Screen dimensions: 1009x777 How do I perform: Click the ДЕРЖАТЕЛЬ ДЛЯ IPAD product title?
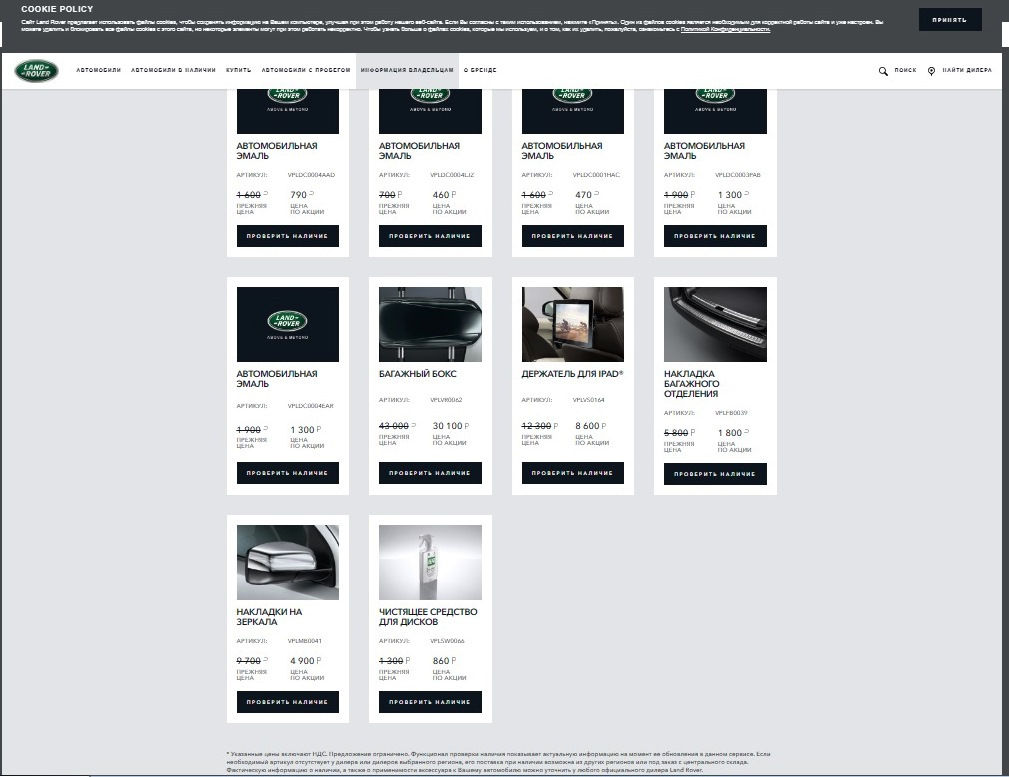tap(572, 374)
